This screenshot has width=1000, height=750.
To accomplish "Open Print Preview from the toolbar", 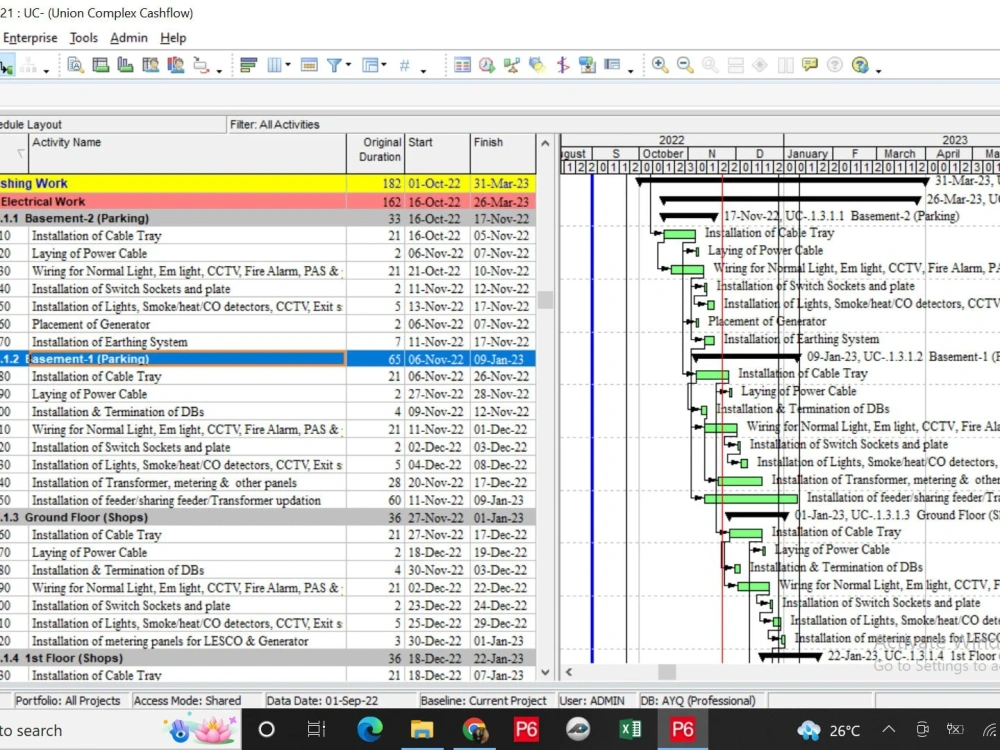I will [x=75, y=64].
